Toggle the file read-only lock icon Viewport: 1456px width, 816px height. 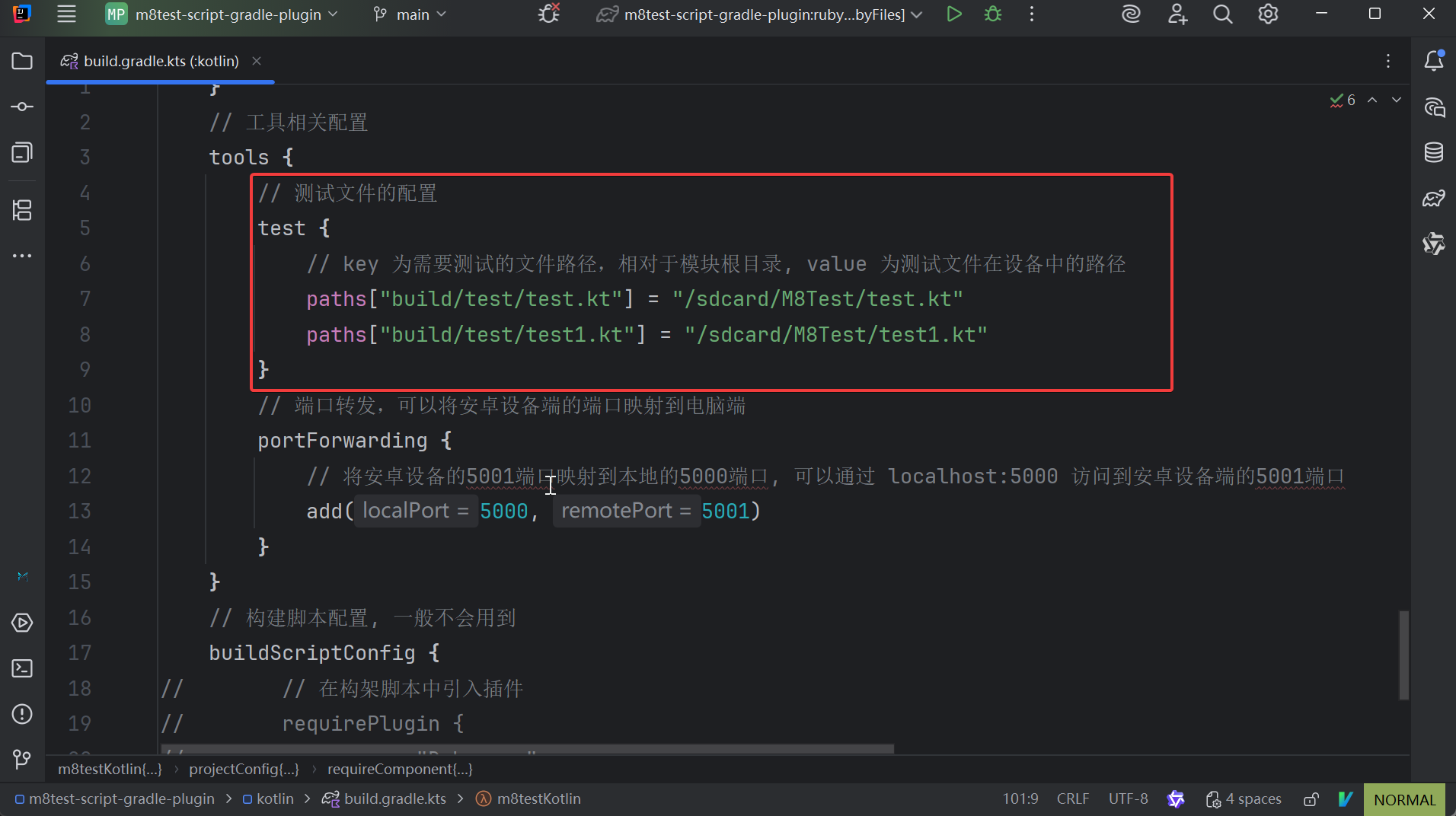1311,799
